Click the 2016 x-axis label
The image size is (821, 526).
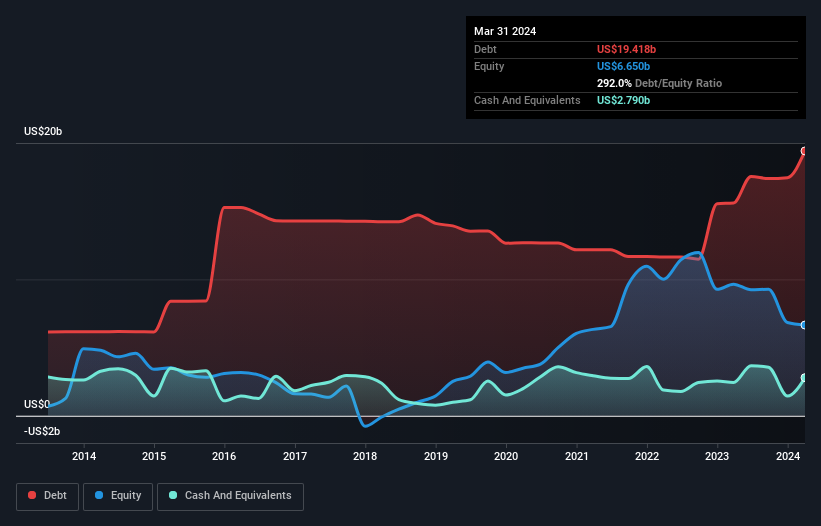(x=224, y=456)
